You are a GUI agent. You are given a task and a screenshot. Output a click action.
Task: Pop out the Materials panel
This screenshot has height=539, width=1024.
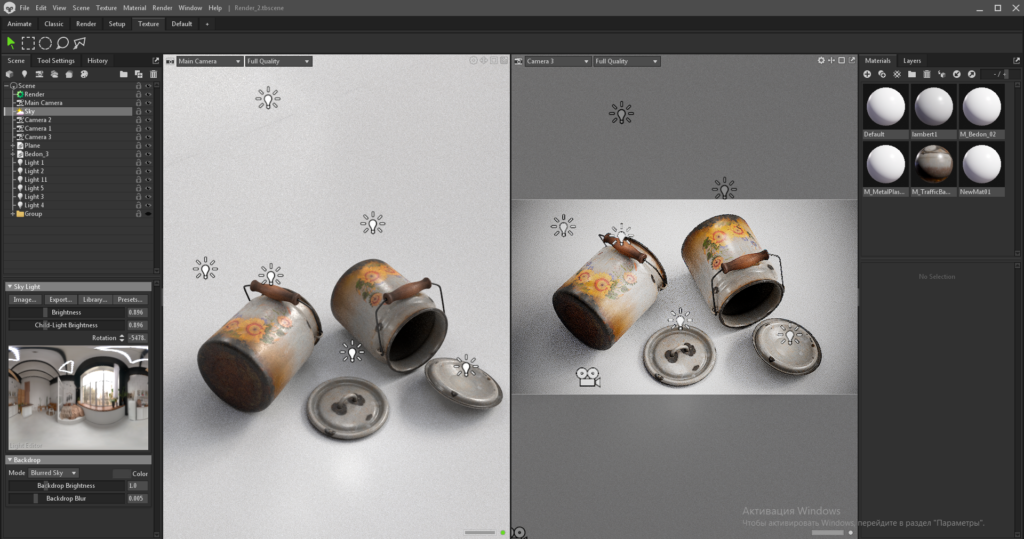click(1016, 61)
